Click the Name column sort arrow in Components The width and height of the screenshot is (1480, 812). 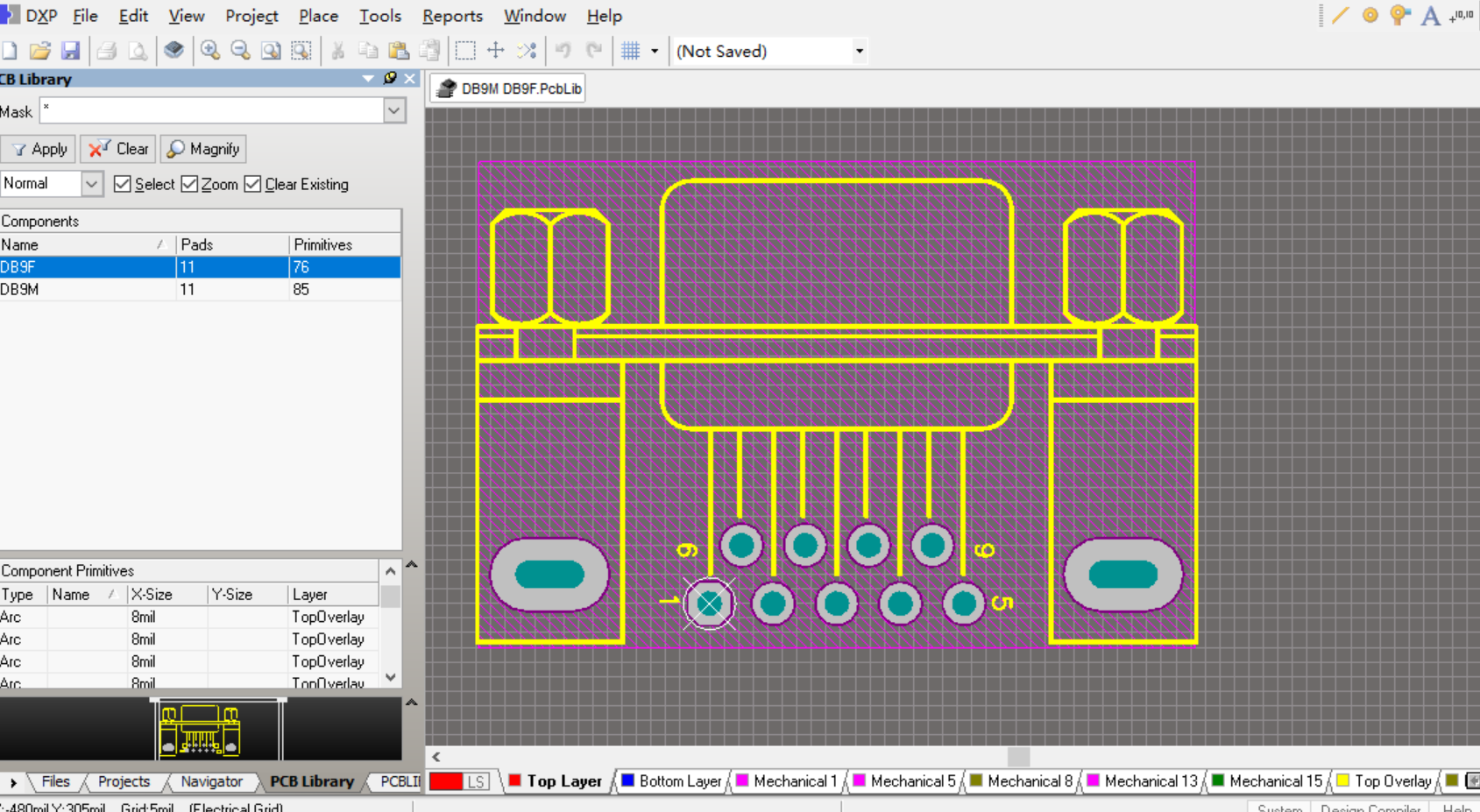tap(161, 244)
